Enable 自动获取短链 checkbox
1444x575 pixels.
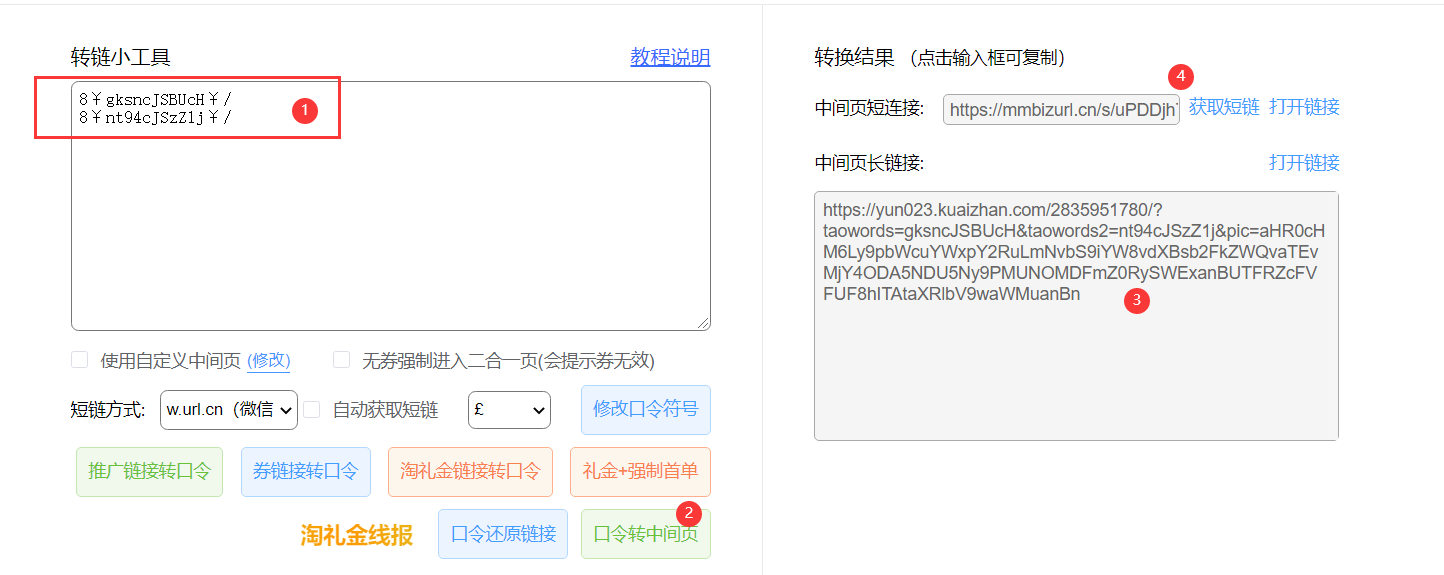pos(312,409)
